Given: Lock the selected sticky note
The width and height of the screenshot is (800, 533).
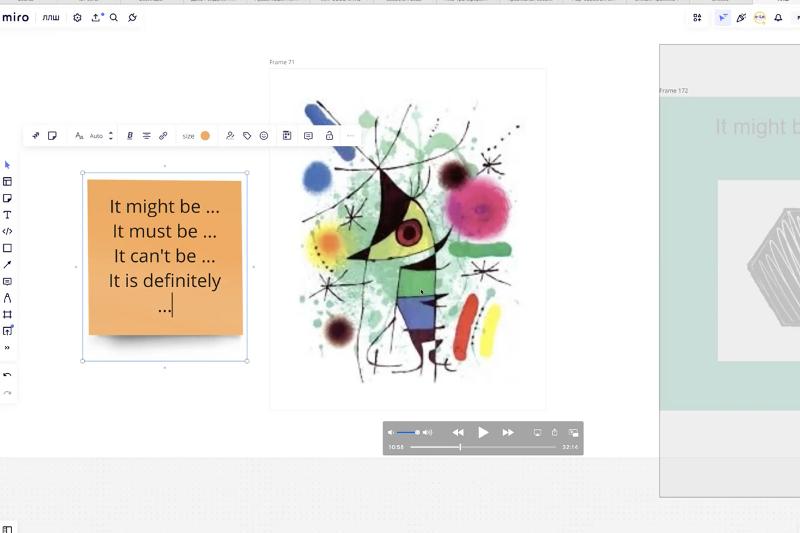Looking at the screenshot, I should click(329, 136).
